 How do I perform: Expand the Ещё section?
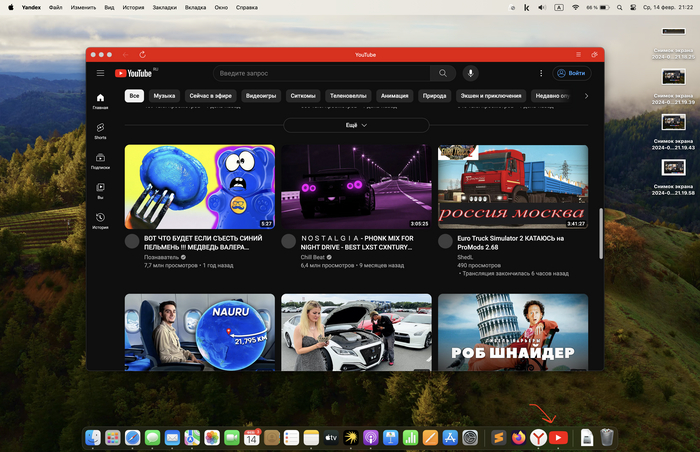point(356,126)
